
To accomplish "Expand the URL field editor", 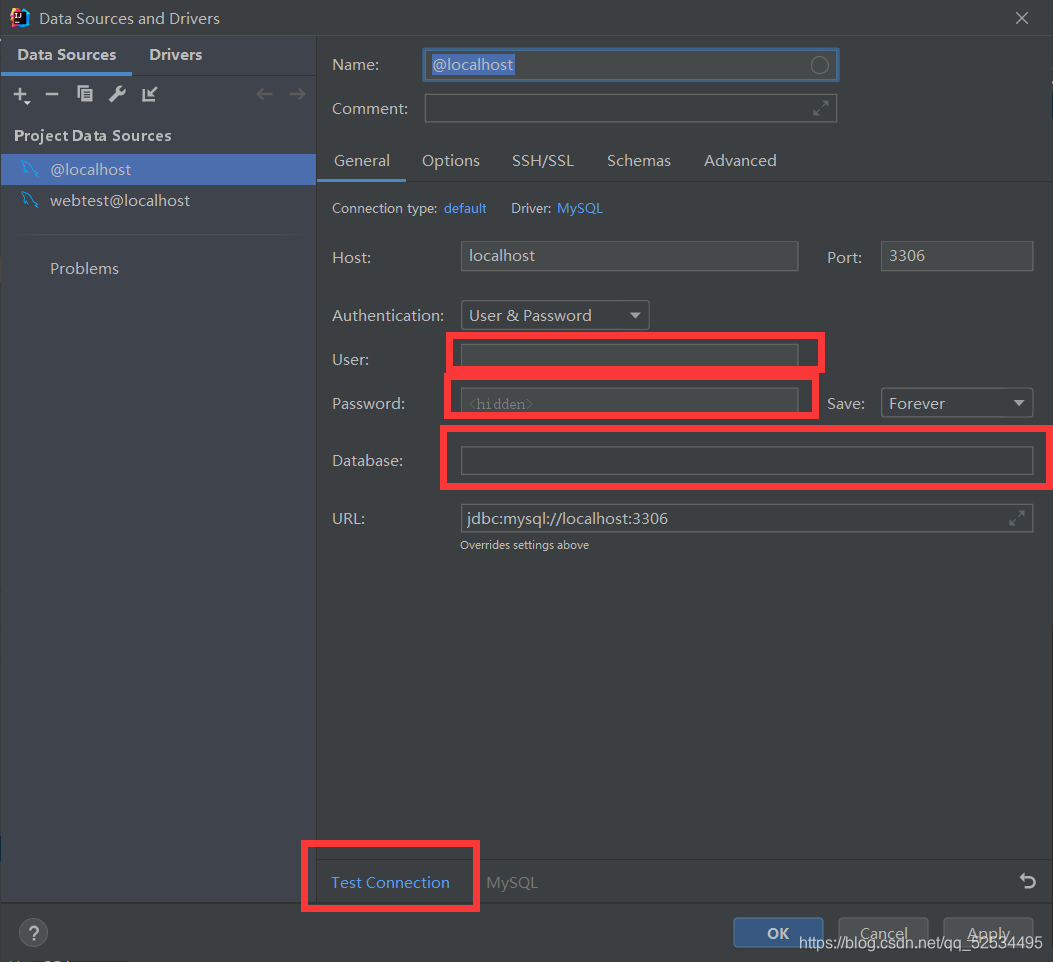I will point(1017,518).
